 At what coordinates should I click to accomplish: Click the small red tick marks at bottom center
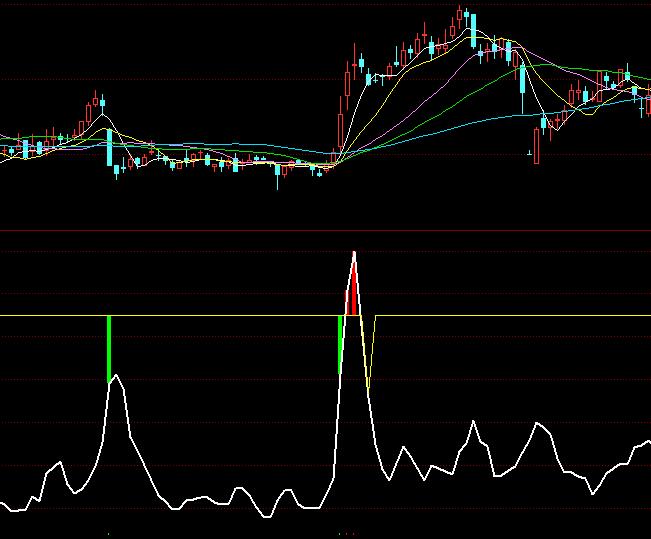pos(348,535)
